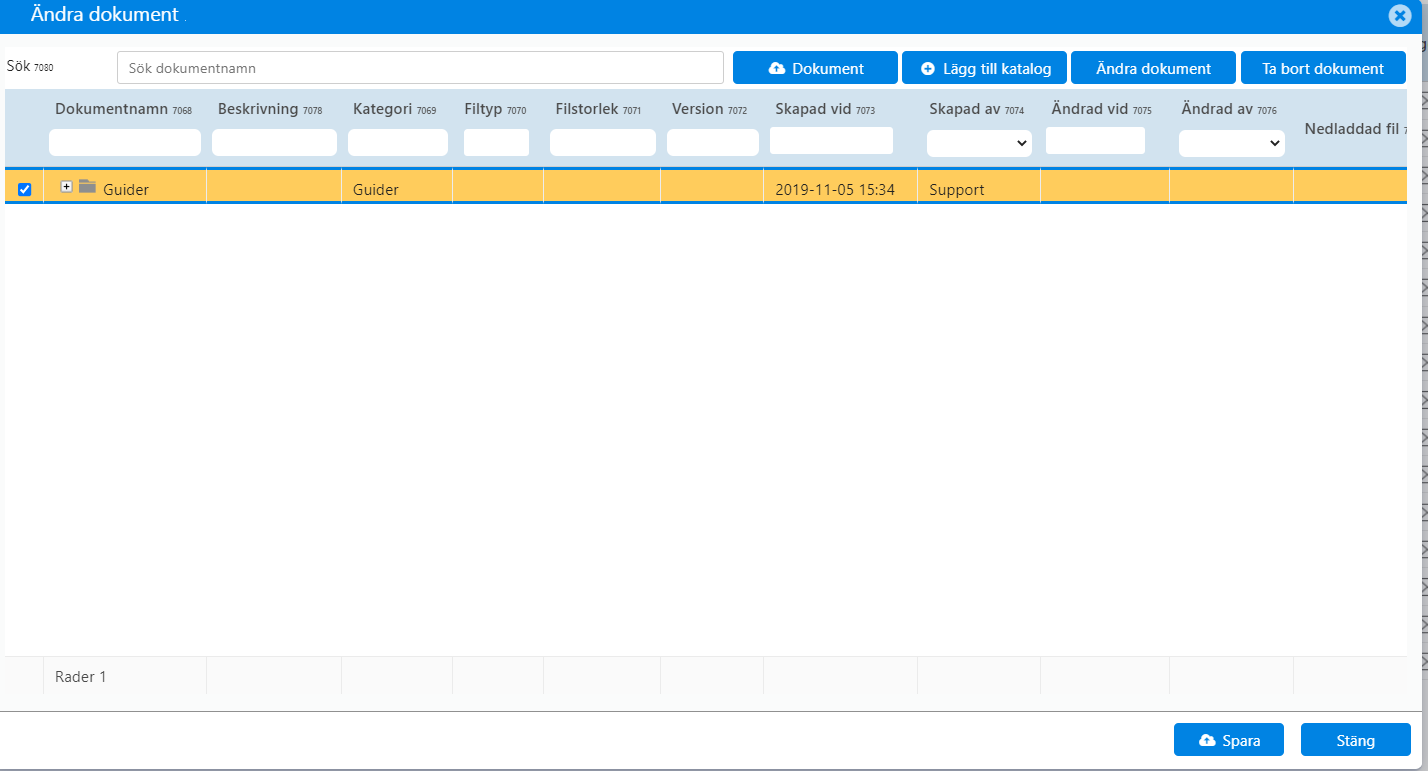
Task: Click the Ändrad vid filter field
Action: tap(1095, 140)
